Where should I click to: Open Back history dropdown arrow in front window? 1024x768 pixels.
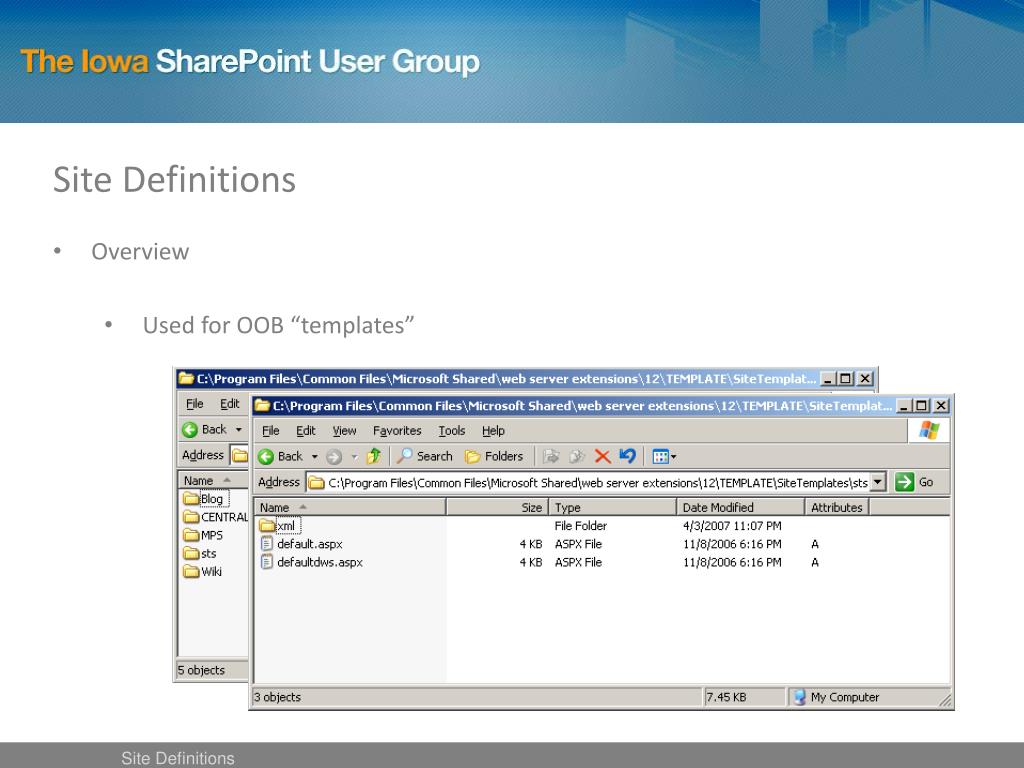click(314, 456)
